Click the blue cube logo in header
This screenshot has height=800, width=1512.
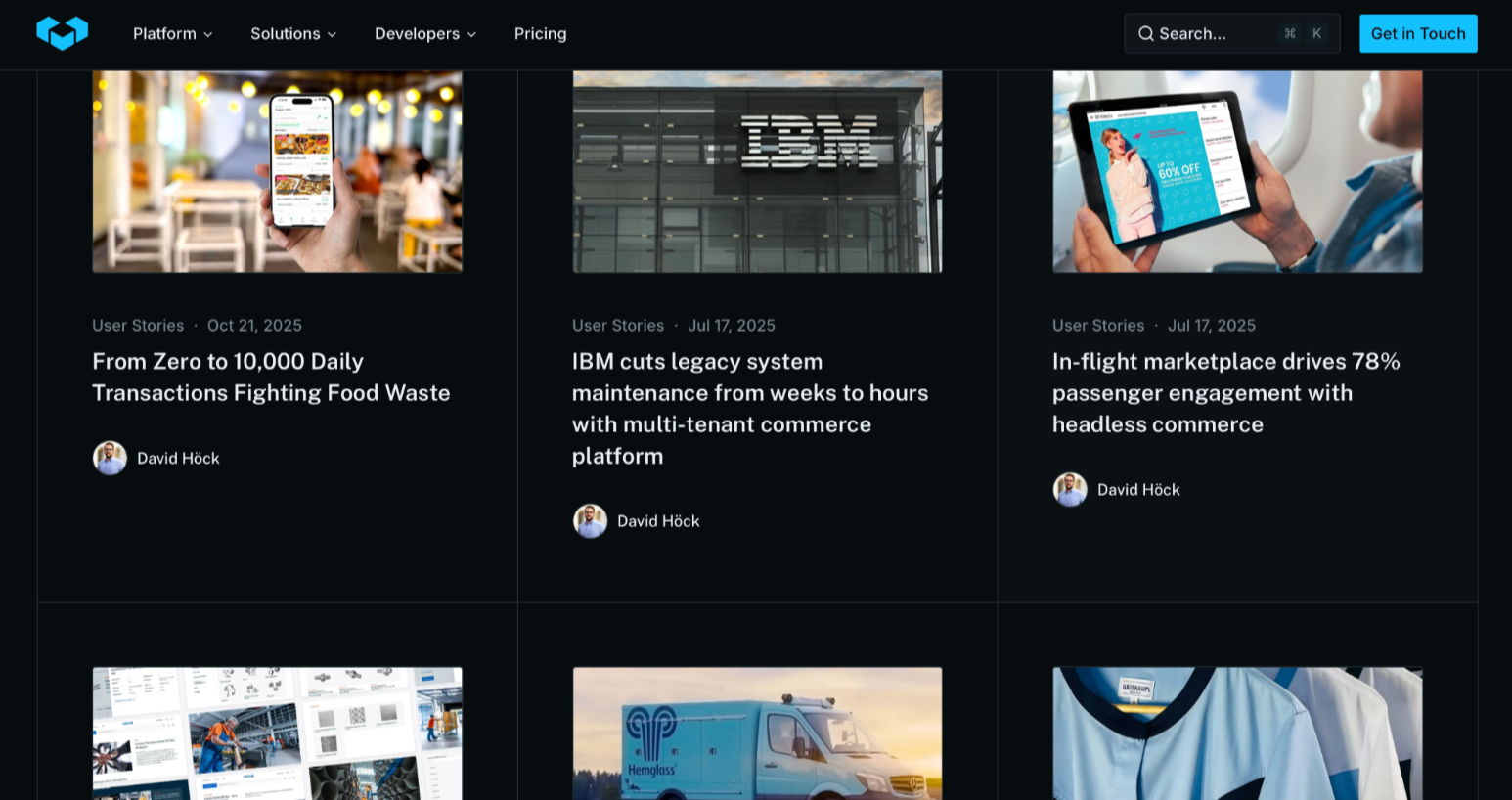coord(62,33)
